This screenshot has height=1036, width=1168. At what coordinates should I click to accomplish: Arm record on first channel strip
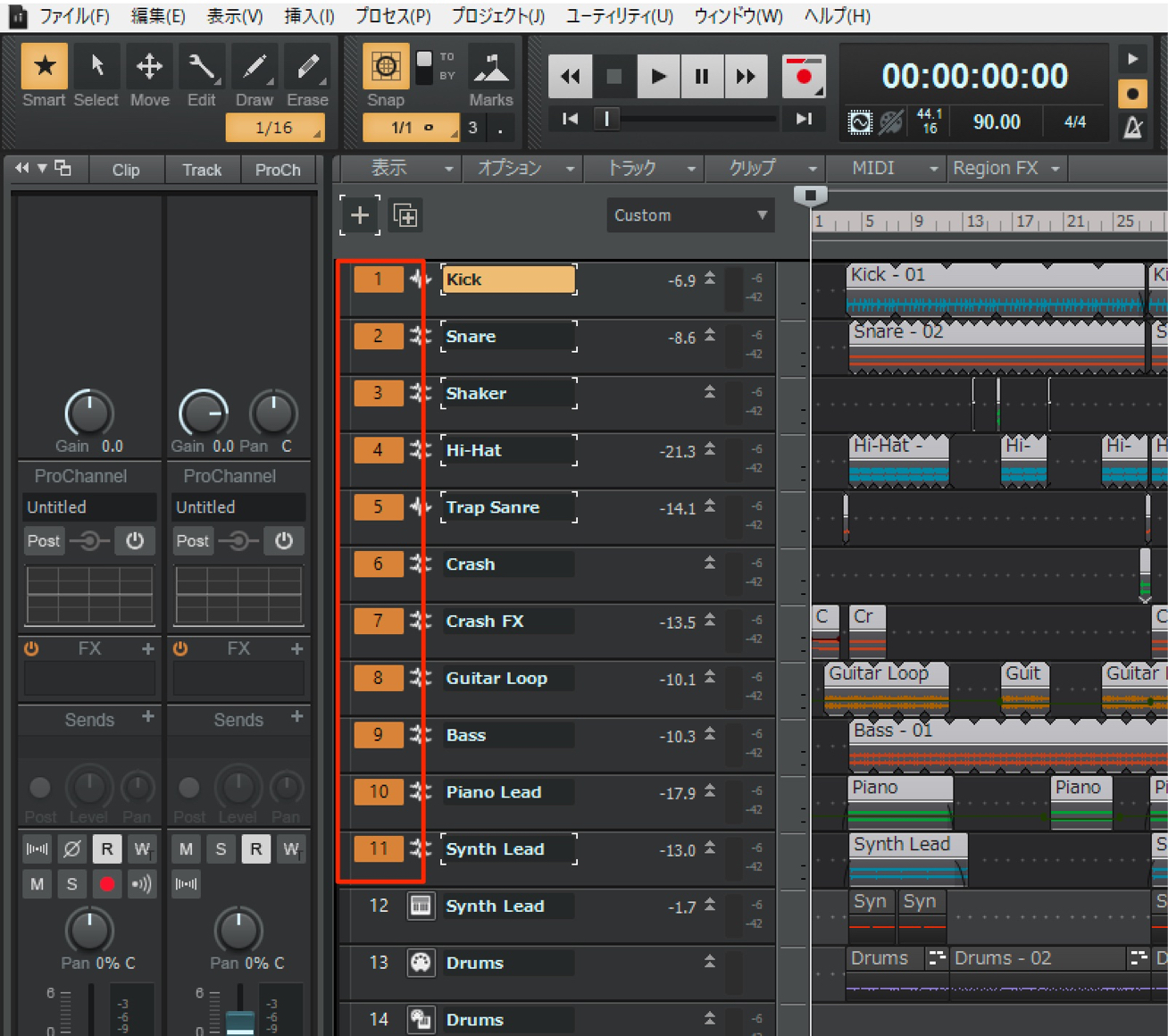(x=107, y=884)
